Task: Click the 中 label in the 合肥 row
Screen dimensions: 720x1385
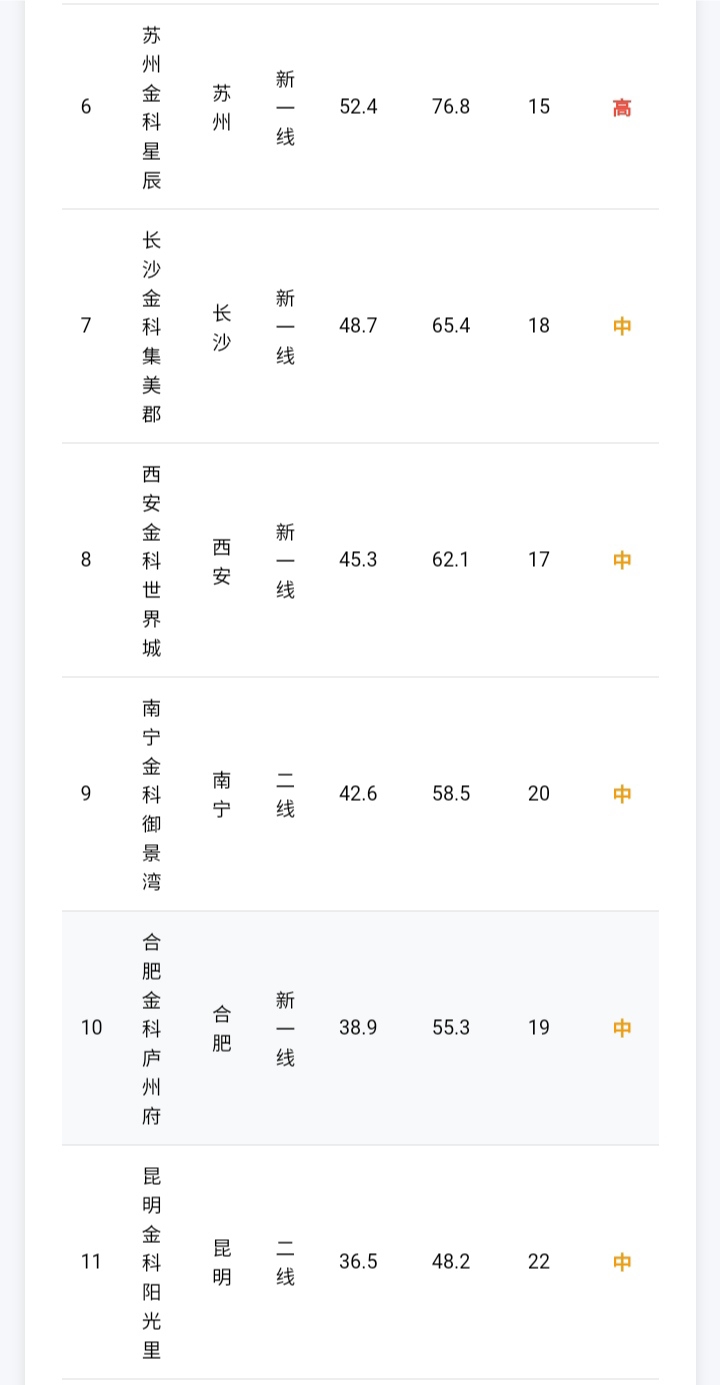Action: pyautogui.click(x=622, y=1028)
